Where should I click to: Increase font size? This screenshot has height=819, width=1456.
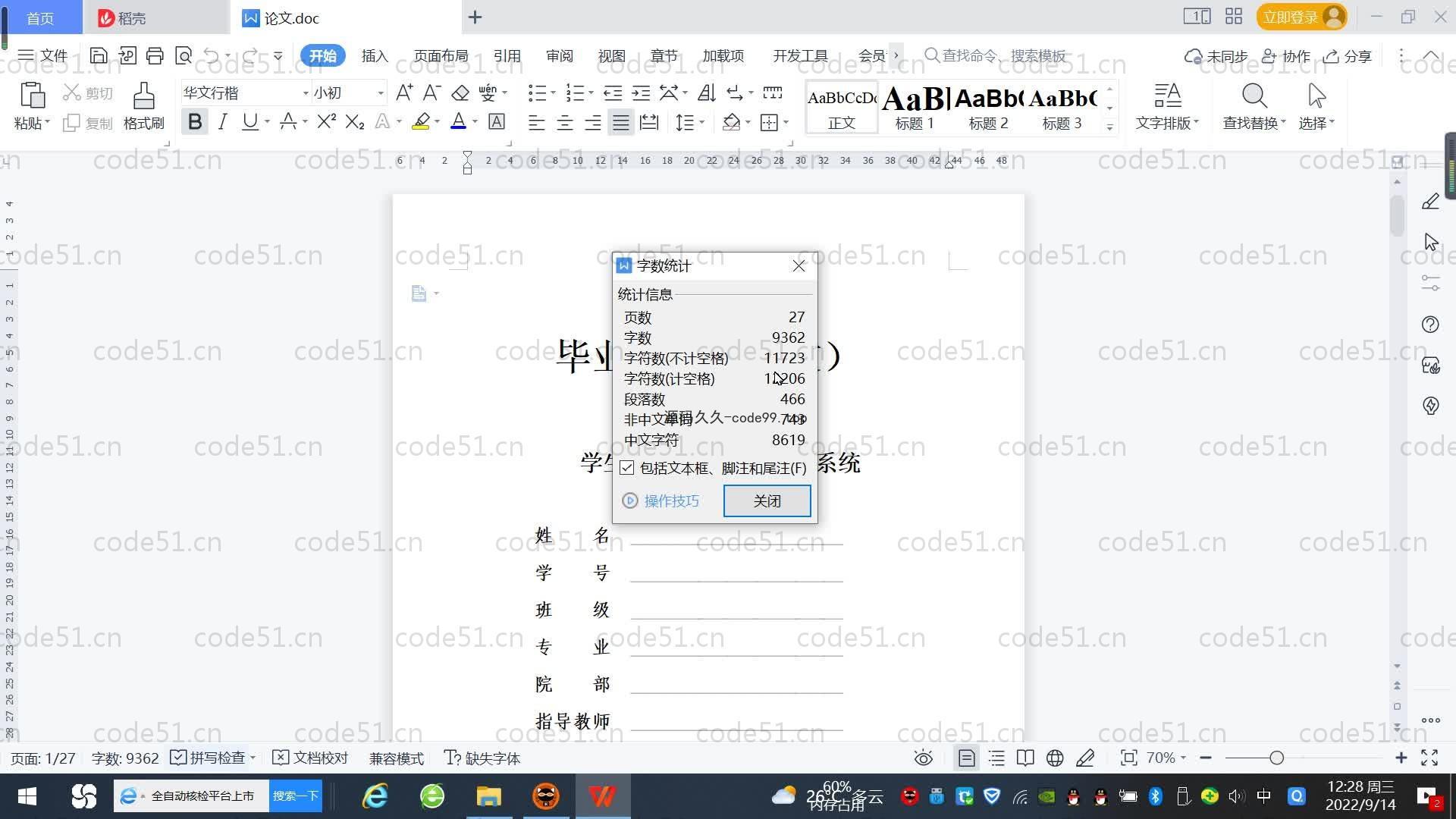[x=404, y=93]
